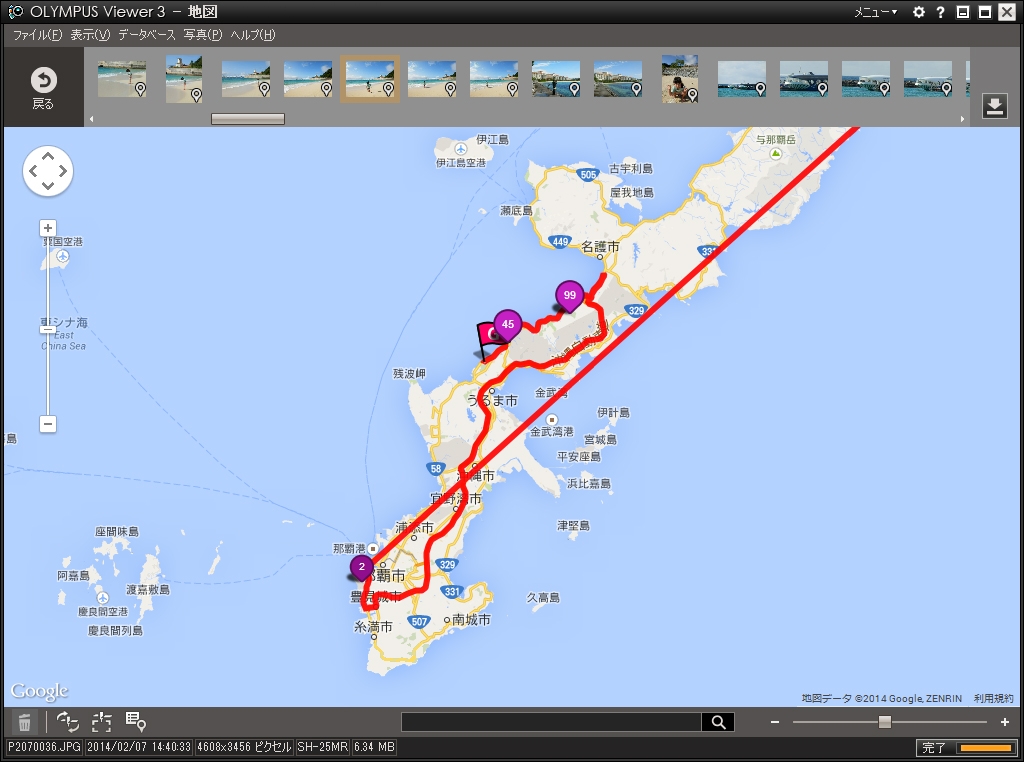
Task: Click the left scroll arrow of the thumbnail strip
Action: (x=91, y=119)
